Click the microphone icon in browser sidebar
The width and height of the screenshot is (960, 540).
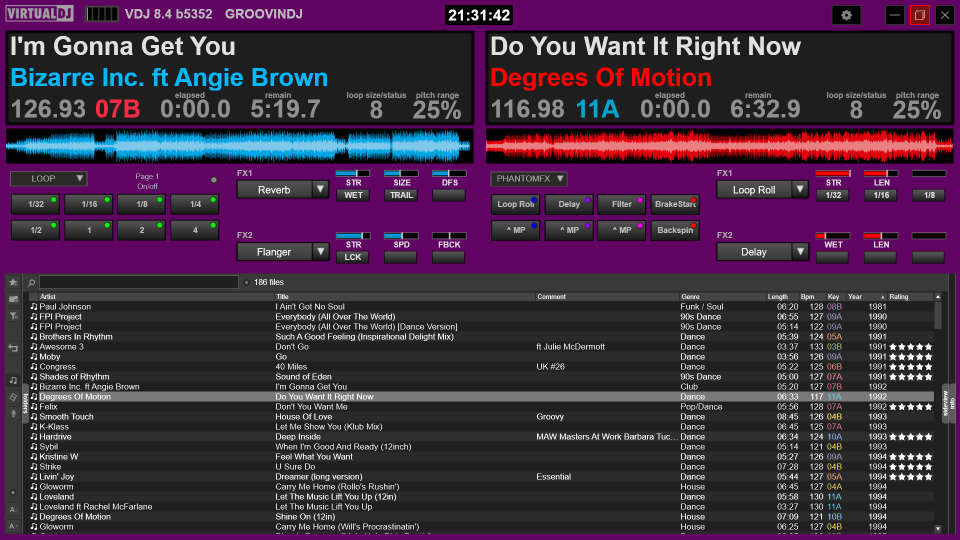pos(13,412)
